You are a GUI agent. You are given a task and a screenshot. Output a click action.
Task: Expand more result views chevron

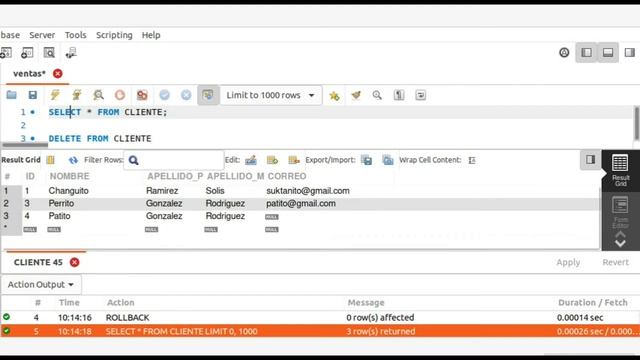(620, 244)
